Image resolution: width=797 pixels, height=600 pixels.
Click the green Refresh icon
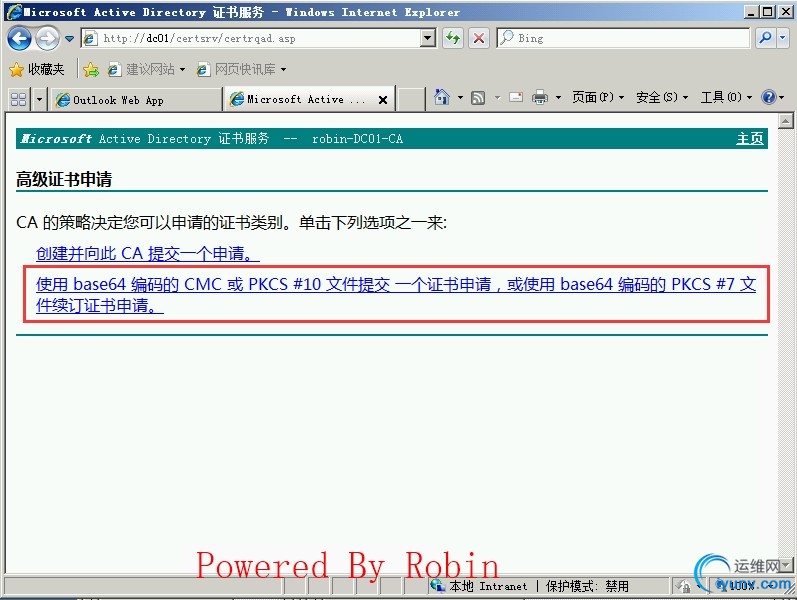tap(452, 38)
